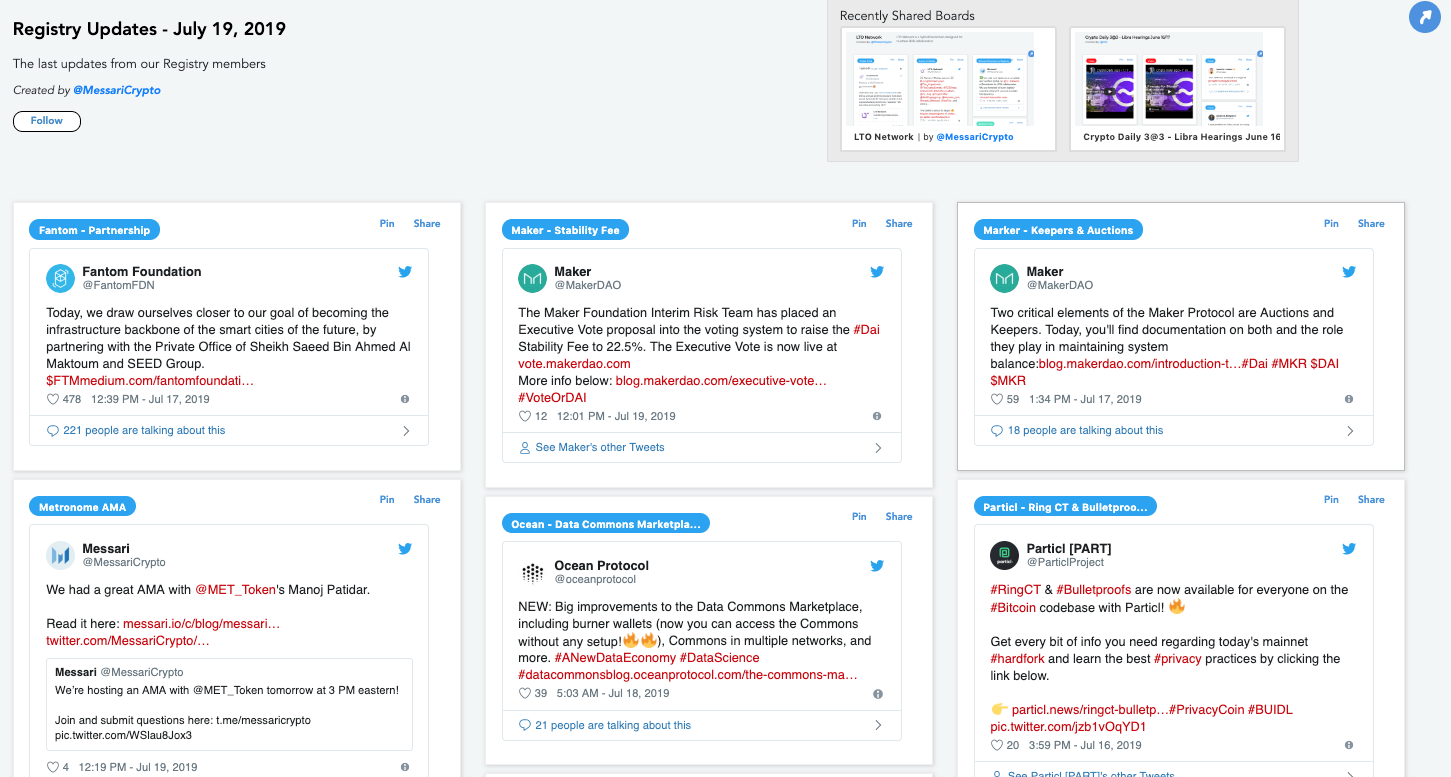Click Twitter bird icon on Fantom Foundation tweet
This screenshot has width=1451, height=777.
point(405,271)
